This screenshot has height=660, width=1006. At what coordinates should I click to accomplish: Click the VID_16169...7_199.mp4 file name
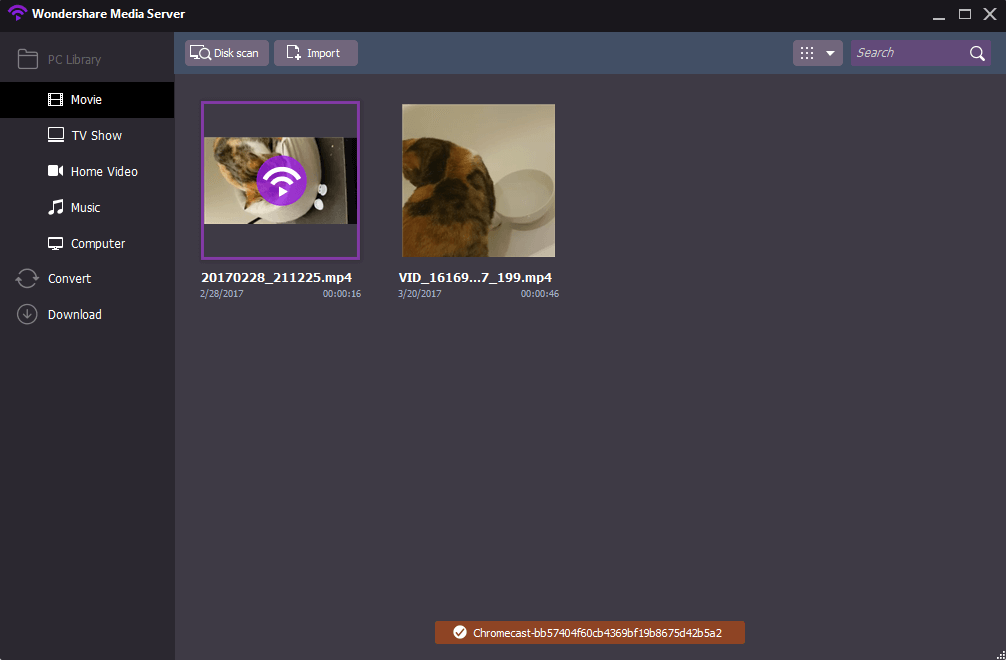point(475,278)
